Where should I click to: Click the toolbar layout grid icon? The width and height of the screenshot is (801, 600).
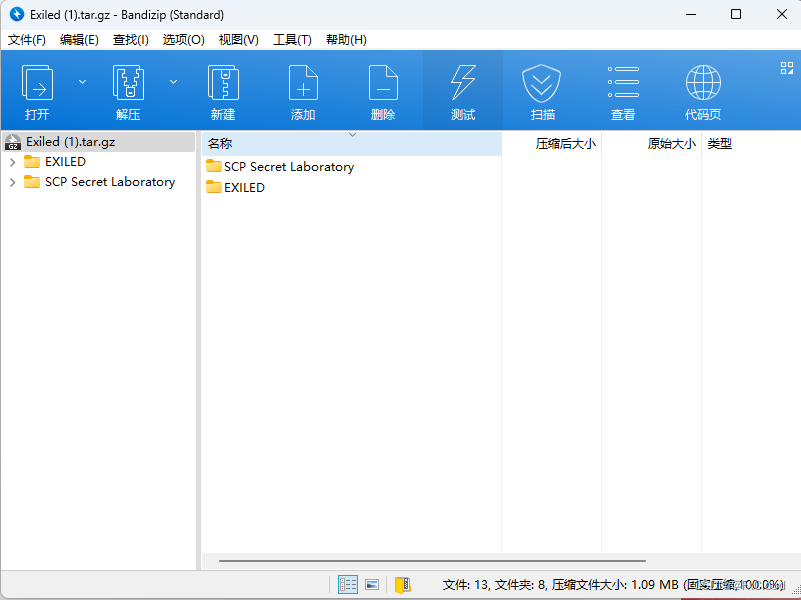tap(787, 68)
